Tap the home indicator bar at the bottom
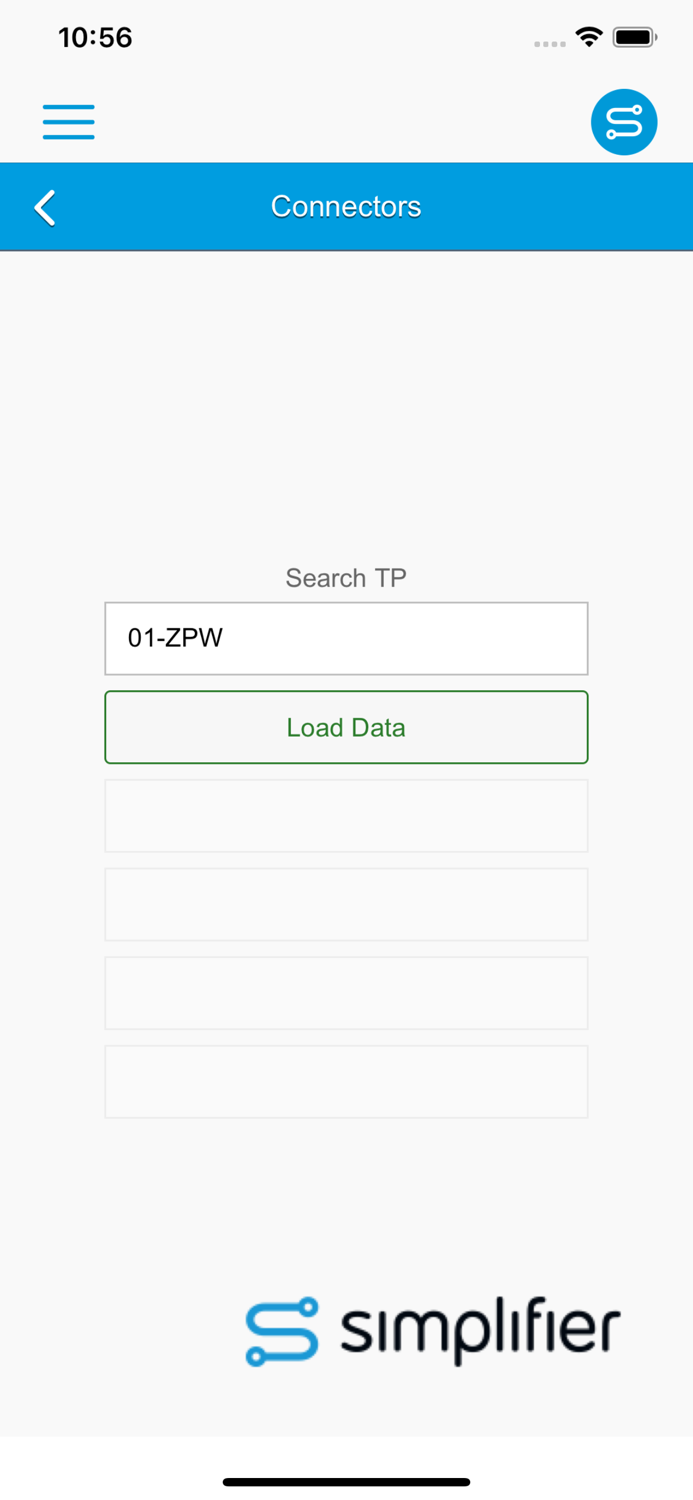 346,1481
